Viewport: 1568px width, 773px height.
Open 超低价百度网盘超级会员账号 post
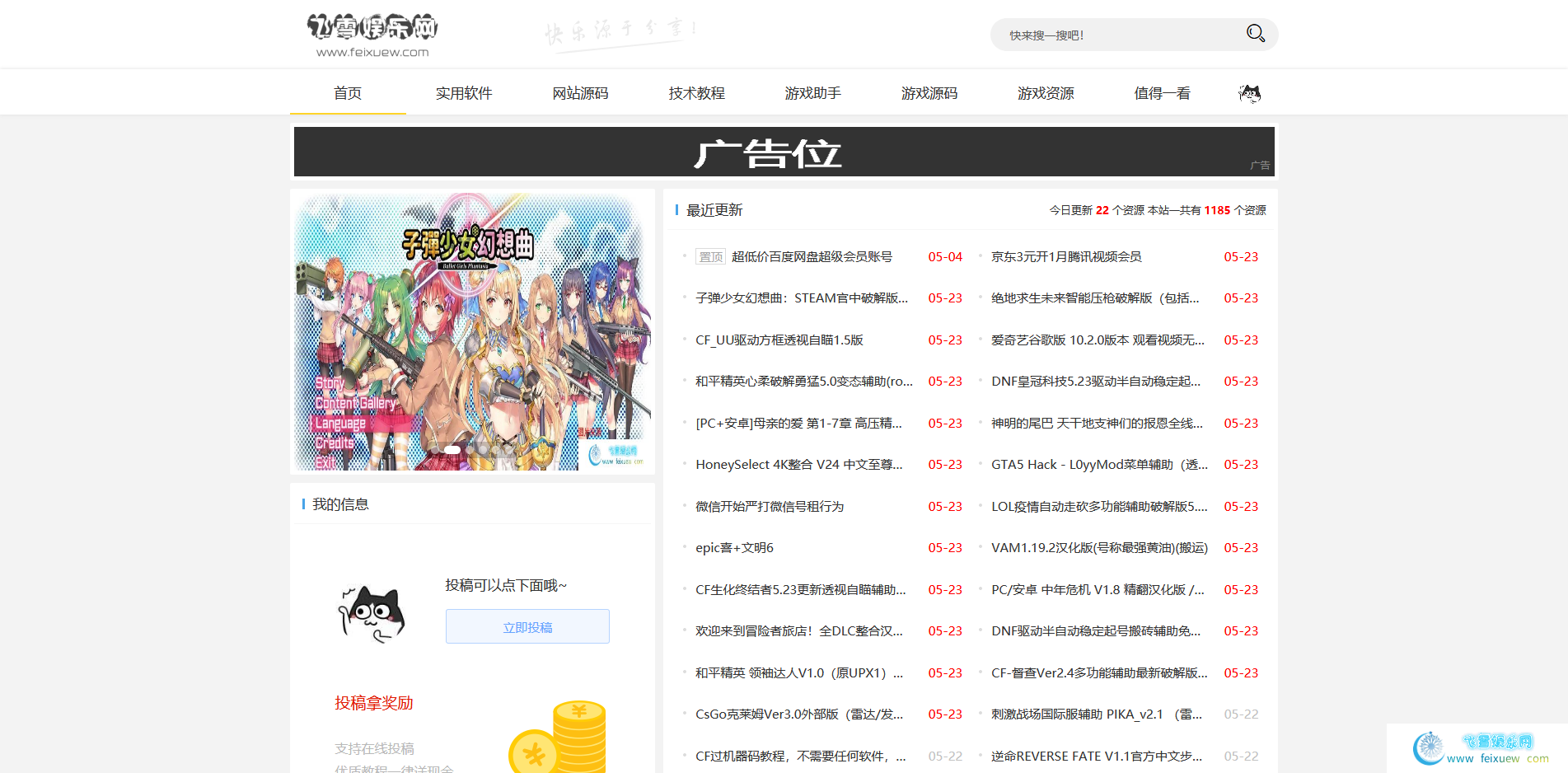pos(812,256)
